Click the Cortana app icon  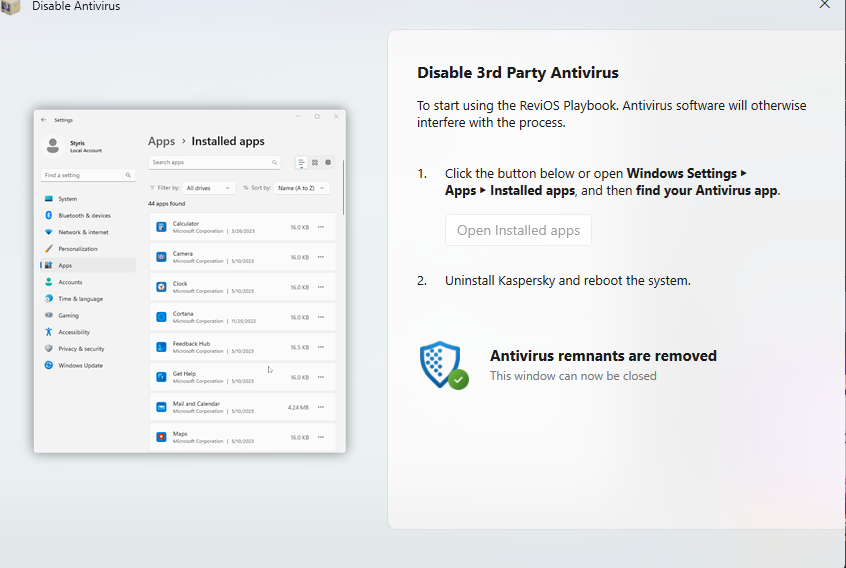point(161,317)
